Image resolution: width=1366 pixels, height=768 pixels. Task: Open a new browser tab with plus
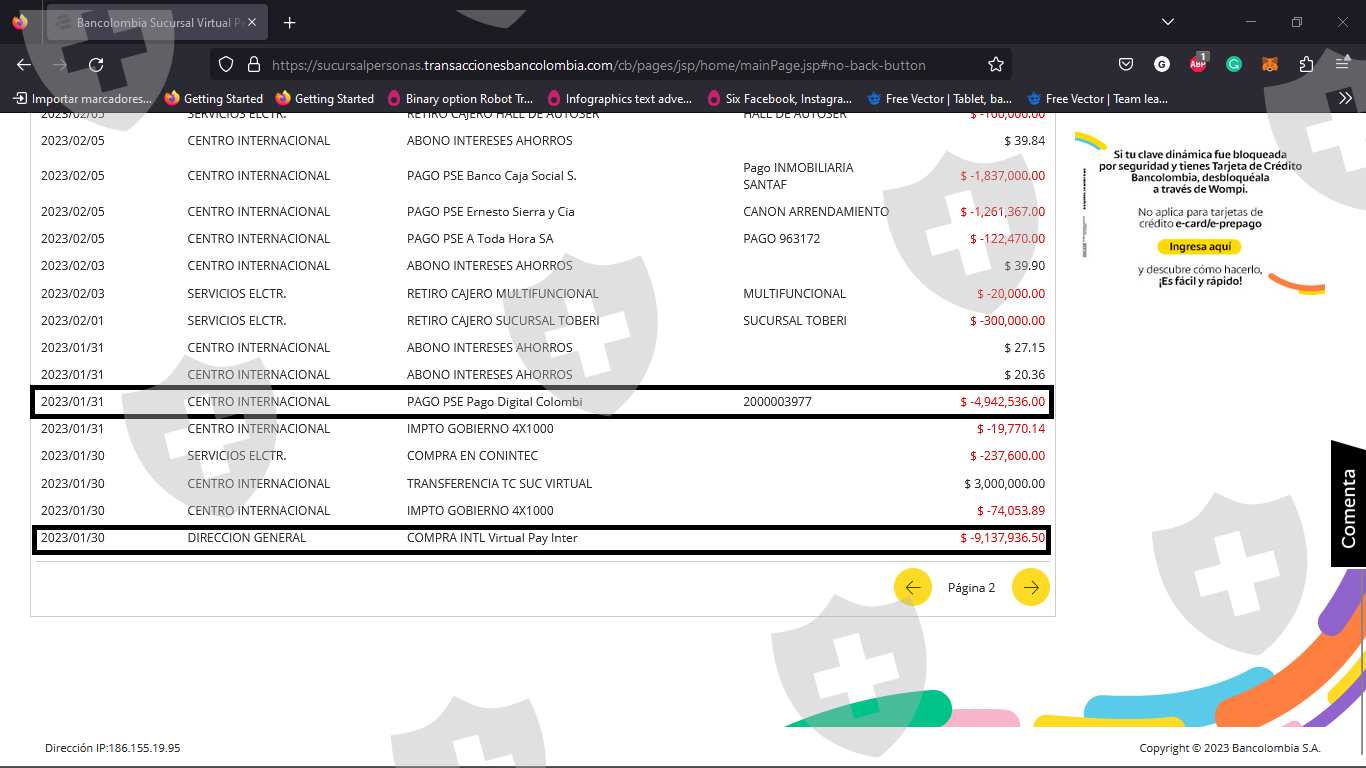(289, 22)
